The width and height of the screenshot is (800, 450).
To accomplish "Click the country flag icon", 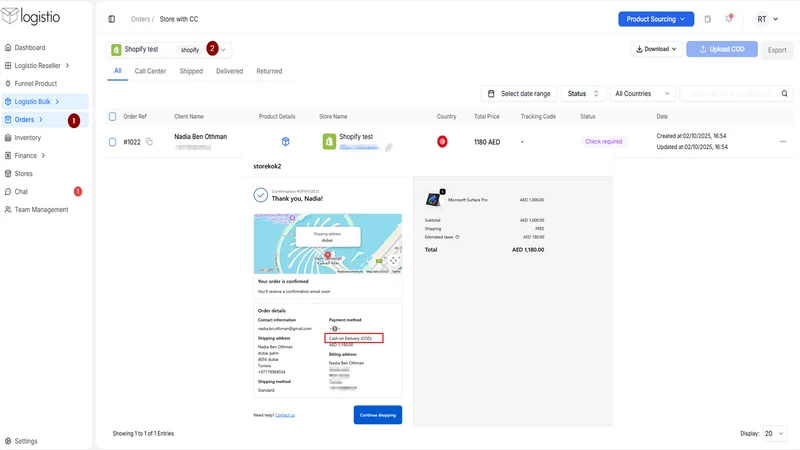I will (442, 141).
